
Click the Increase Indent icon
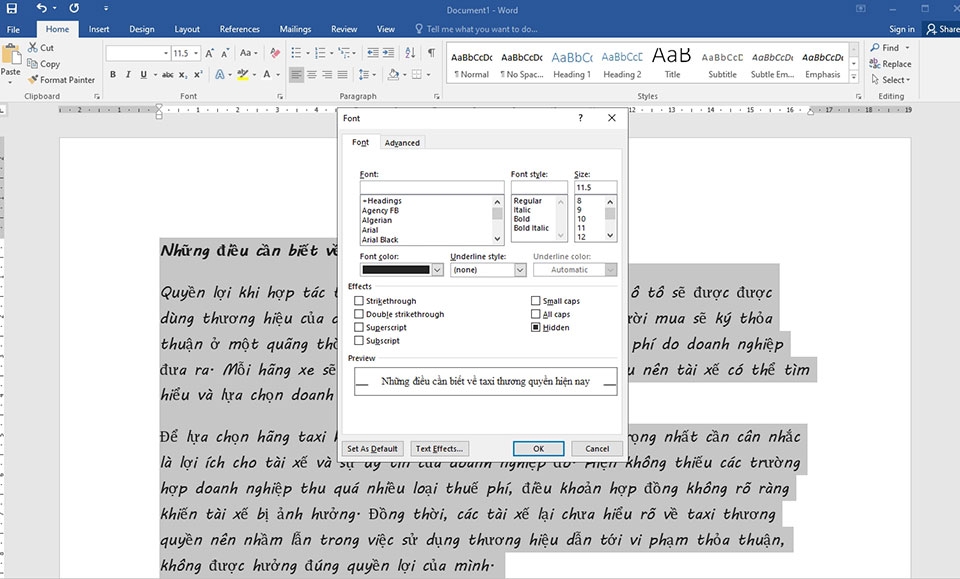(389, 53)
